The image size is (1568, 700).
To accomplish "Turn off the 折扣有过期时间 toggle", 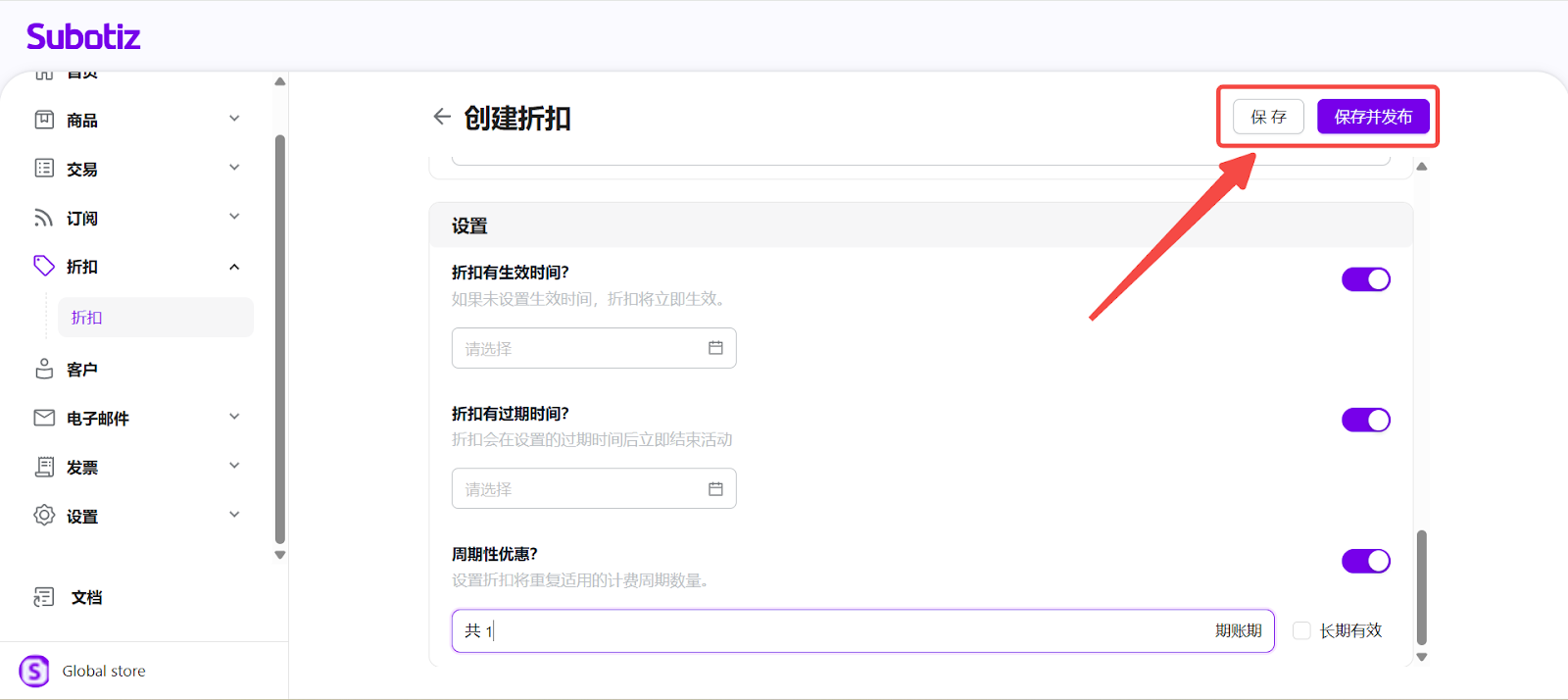I will pos(1365,420).
